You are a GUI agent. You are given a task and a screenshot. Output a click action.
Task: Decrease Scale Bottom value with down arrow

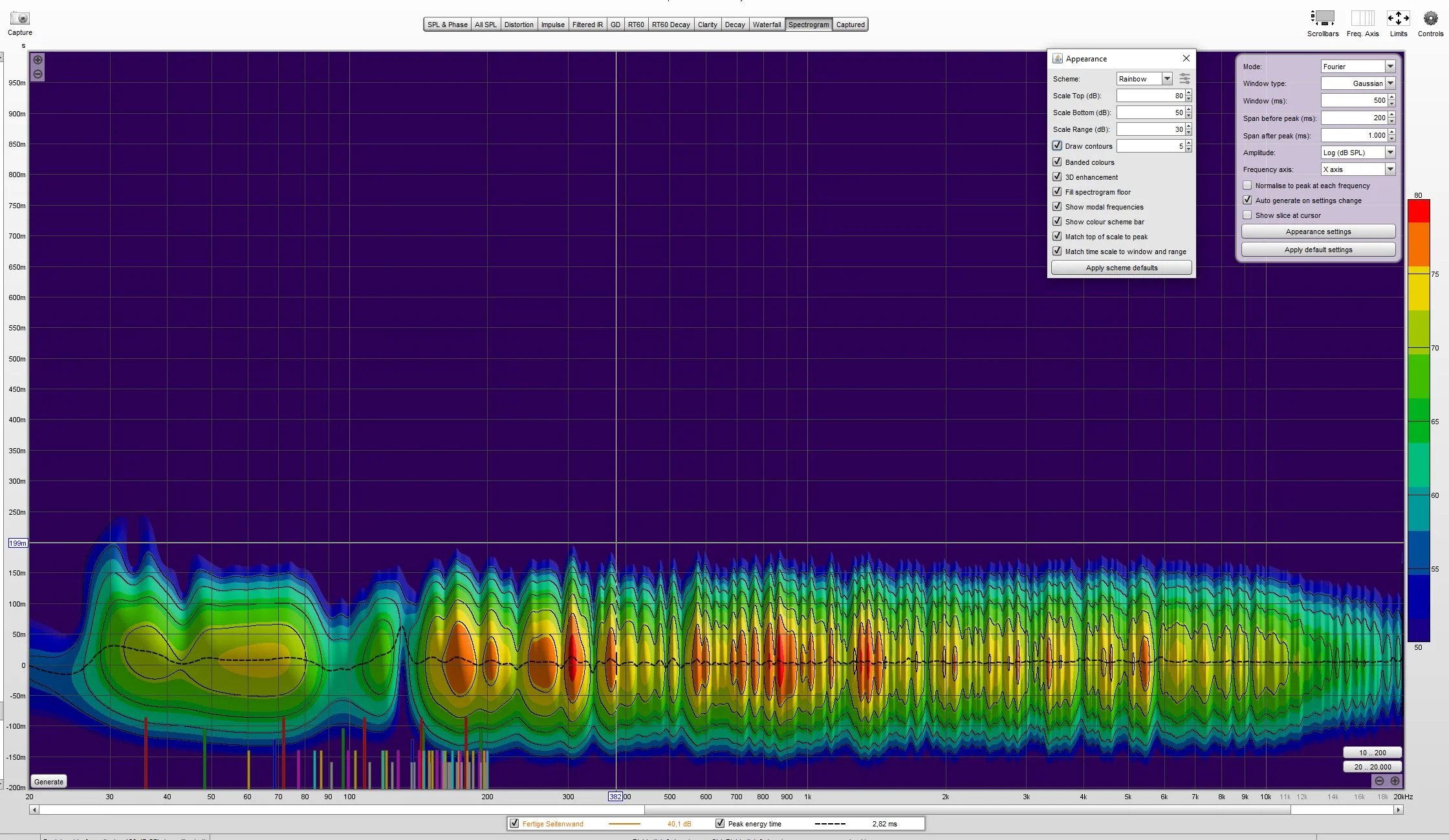(1189, 115)
